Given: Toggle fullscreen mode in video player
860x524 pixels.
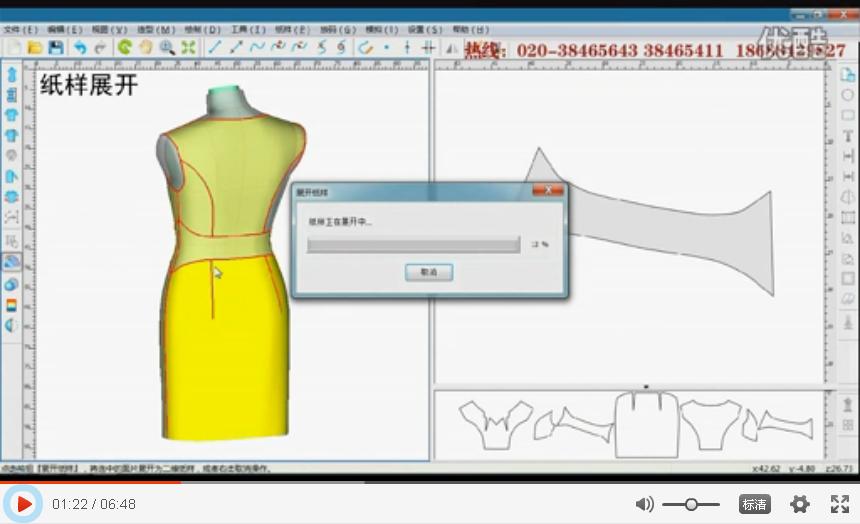Looking at the screenshot, I should [840, 504].
